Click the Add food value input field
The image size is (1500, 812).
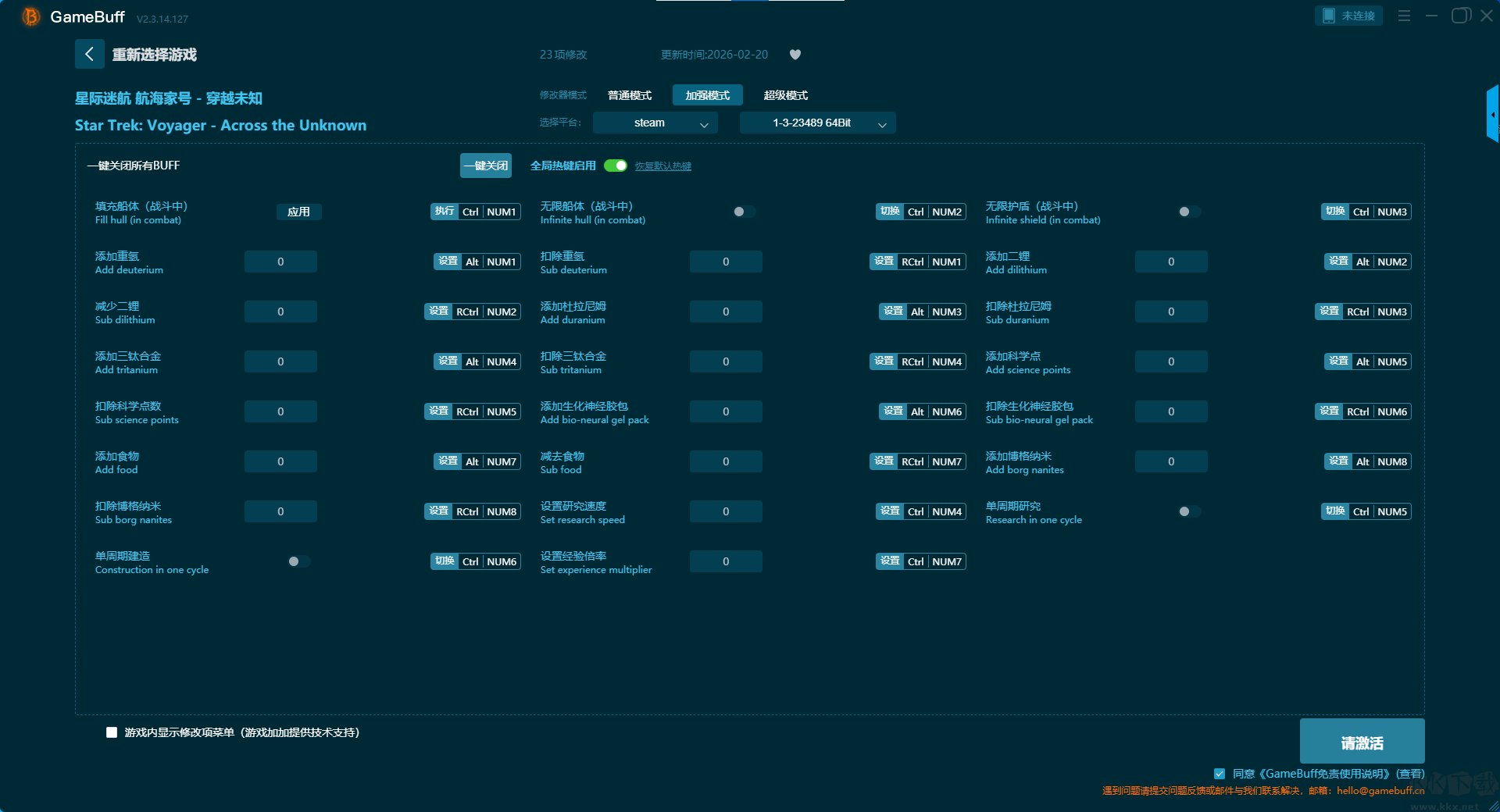[x=280, y=461]
